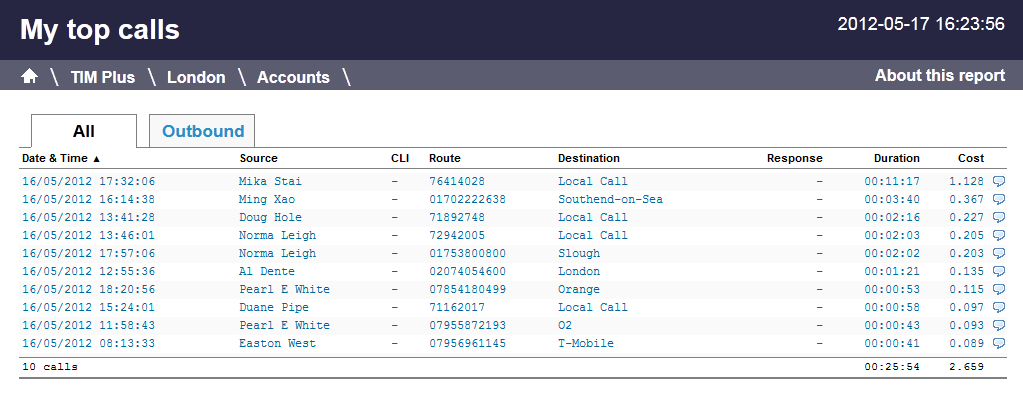Open comment icon for Easton West call

pos(998,343)
